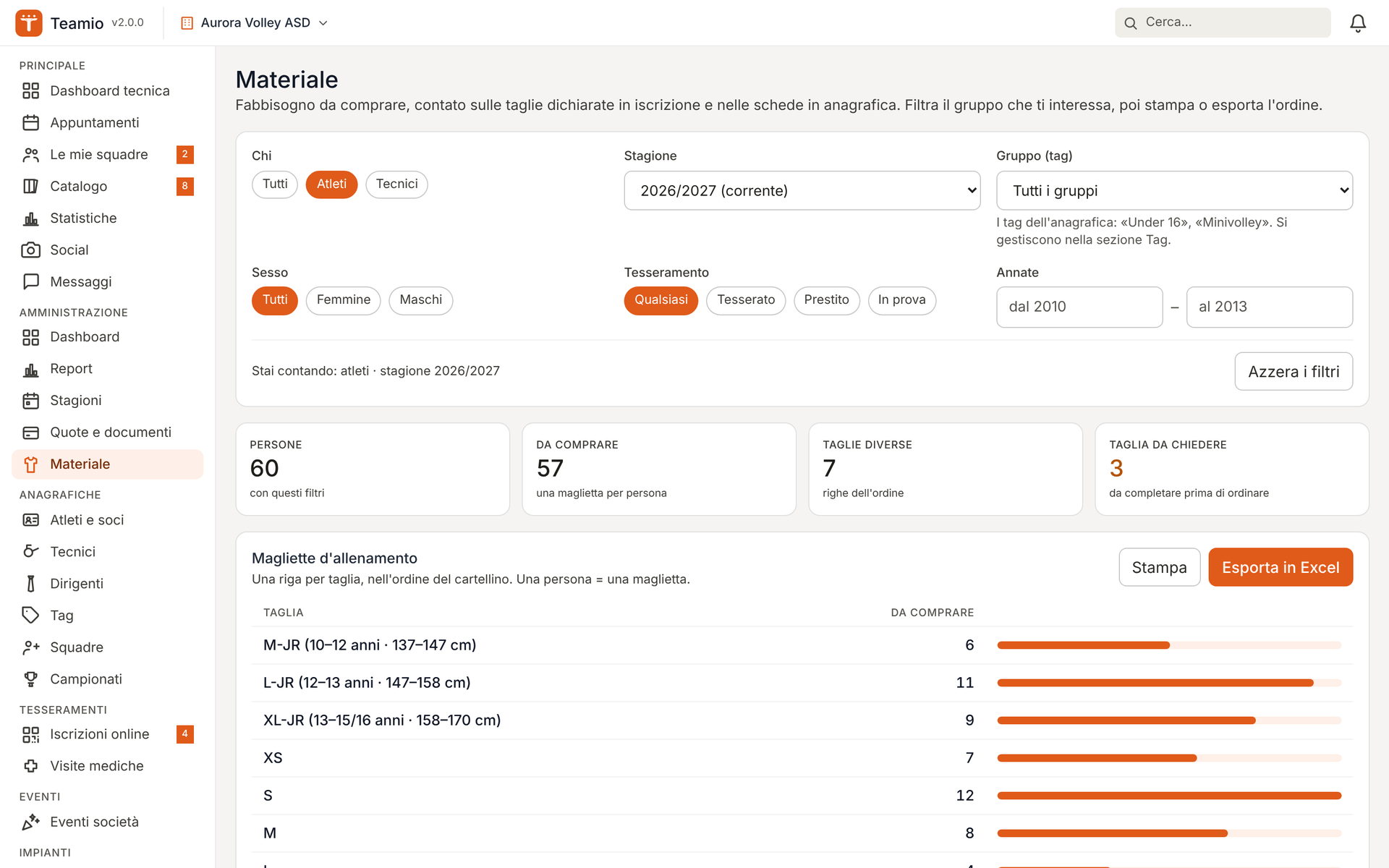Click the Campionati trophy icon
This screenshot has width=1389, height=868.
(x=30, y=678)
